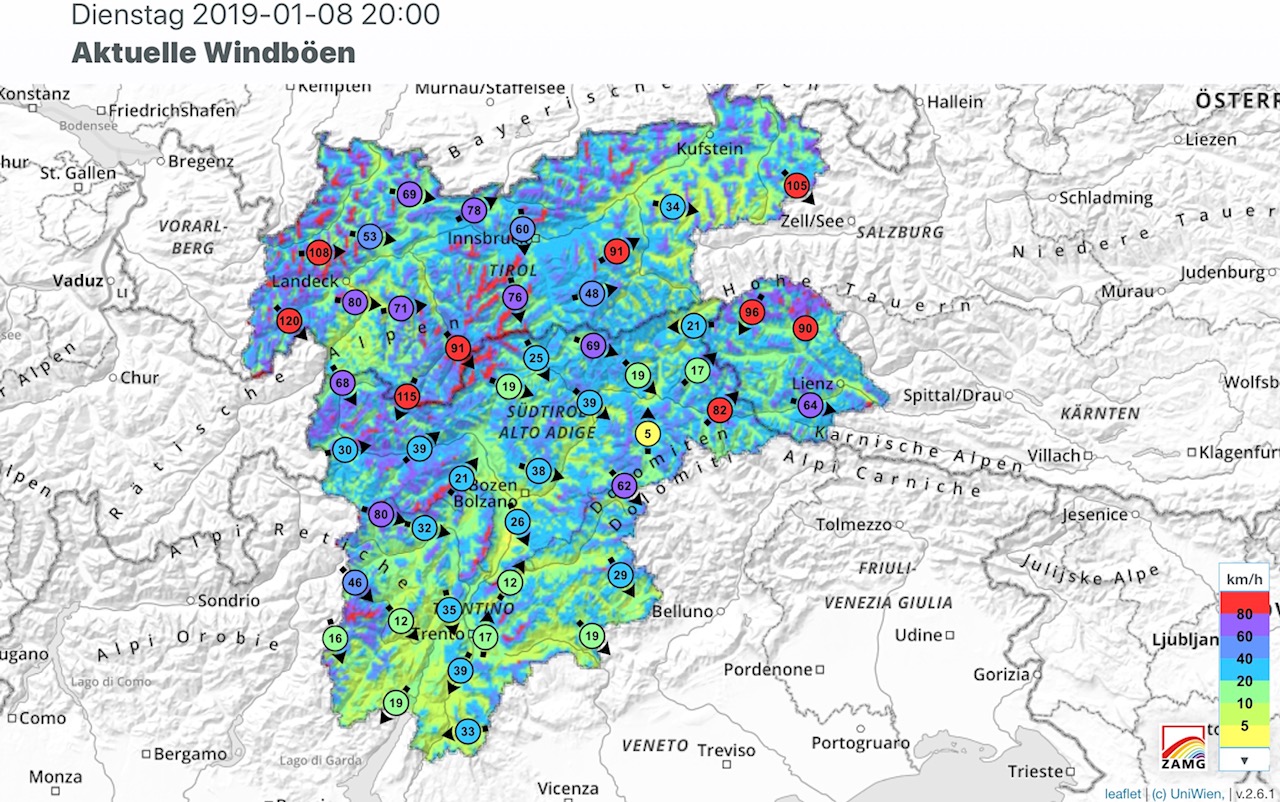This screenshot has width=1280, height=802.
Task: Select the 29 km/h station marker
Action: click(x=620, y=575)
